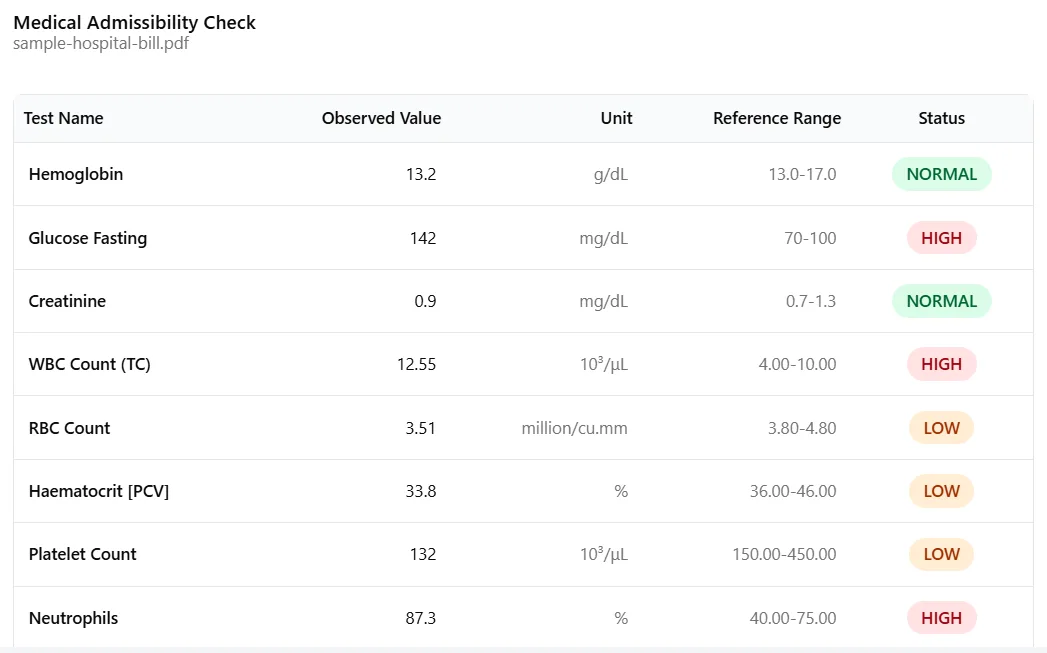This screenshot has width=1047, height=653.
Task: Click the HIGH badge in Glucose Fasting row
Action: coord(941,238)
